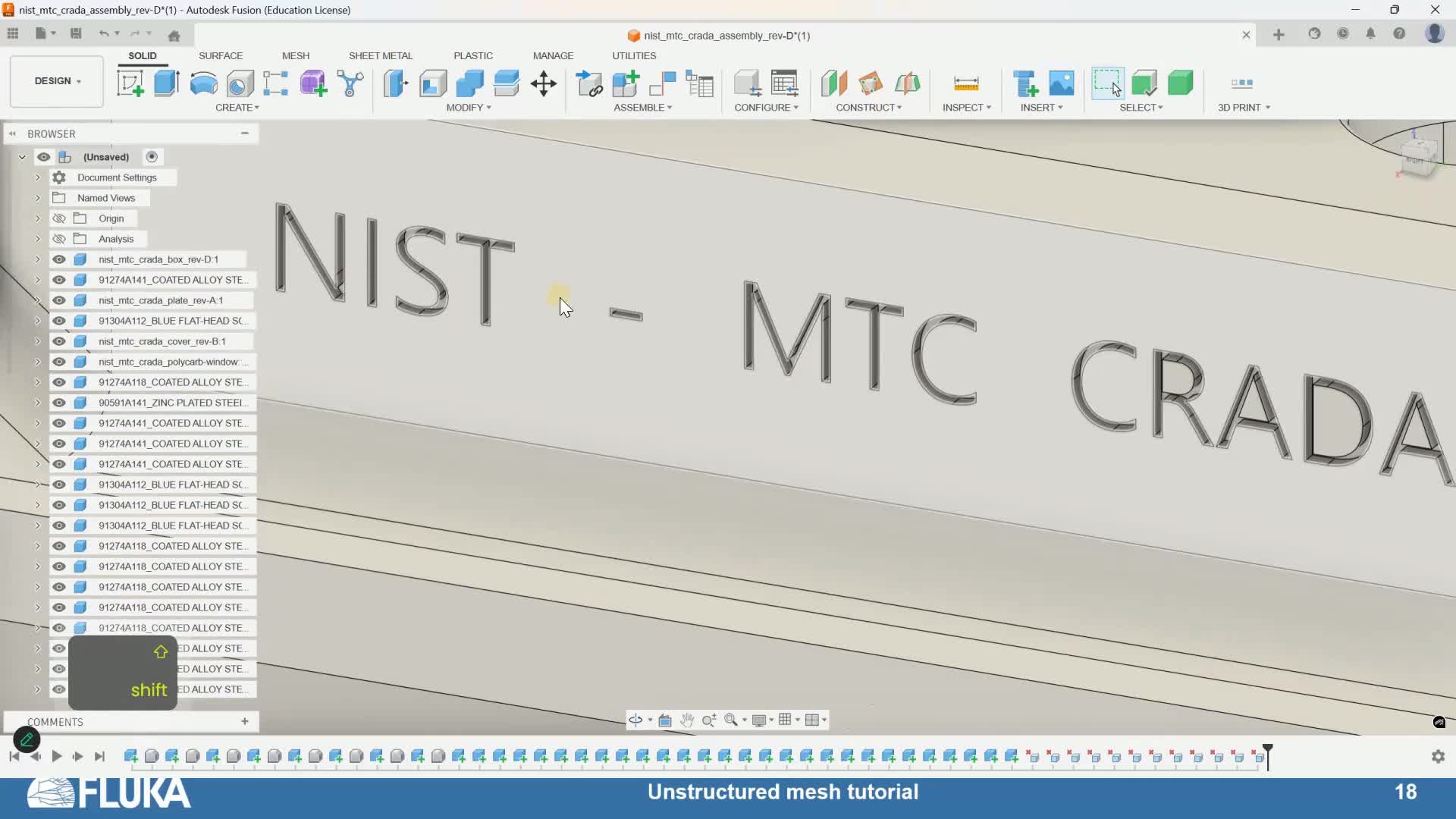Select the Insert Canvas image icon
This screenshot has height=819, width=1456.
tap(1062, 83)
